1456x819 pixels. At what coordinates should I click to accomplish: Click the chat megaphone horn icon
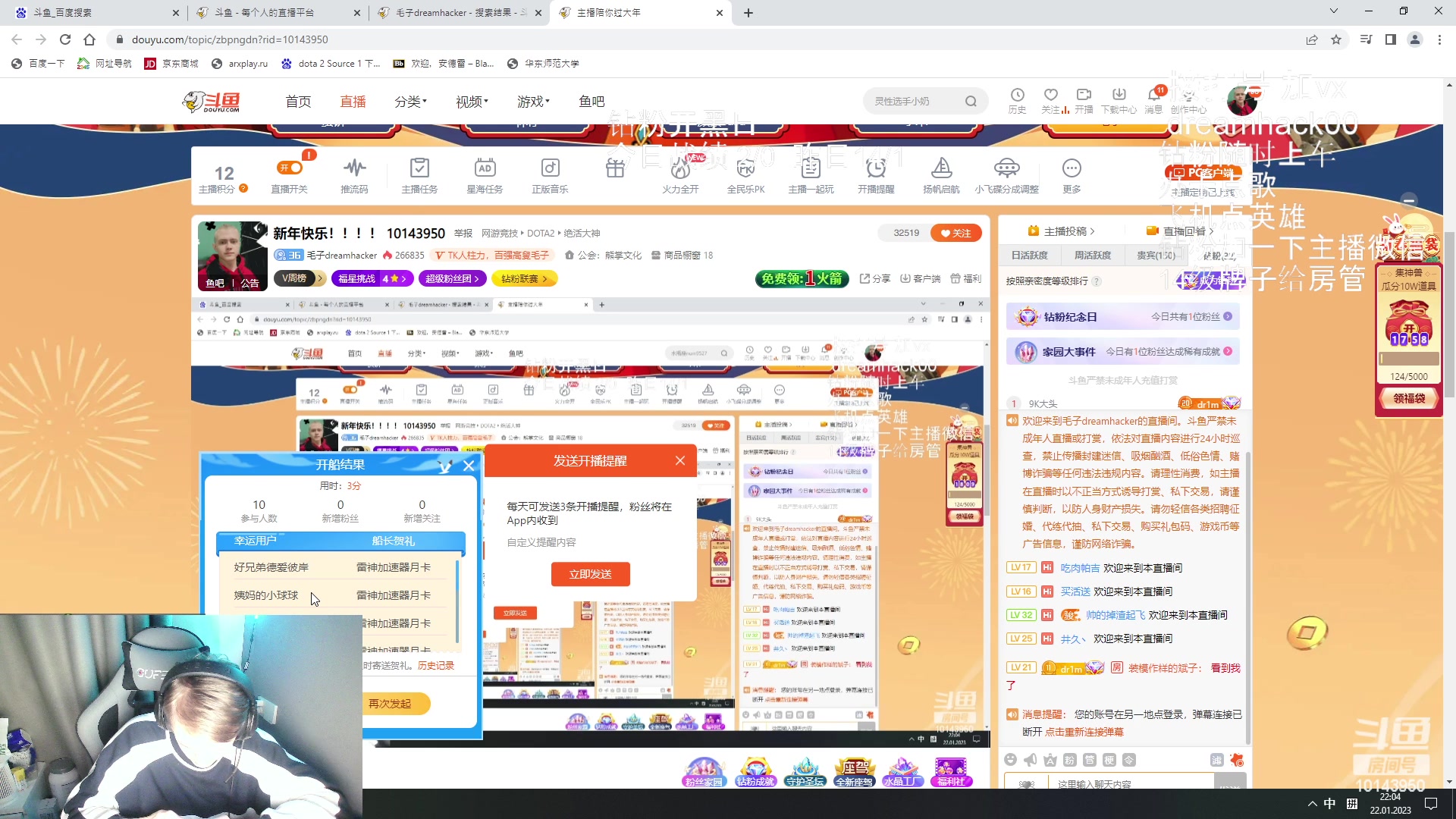coord(1030,760)
